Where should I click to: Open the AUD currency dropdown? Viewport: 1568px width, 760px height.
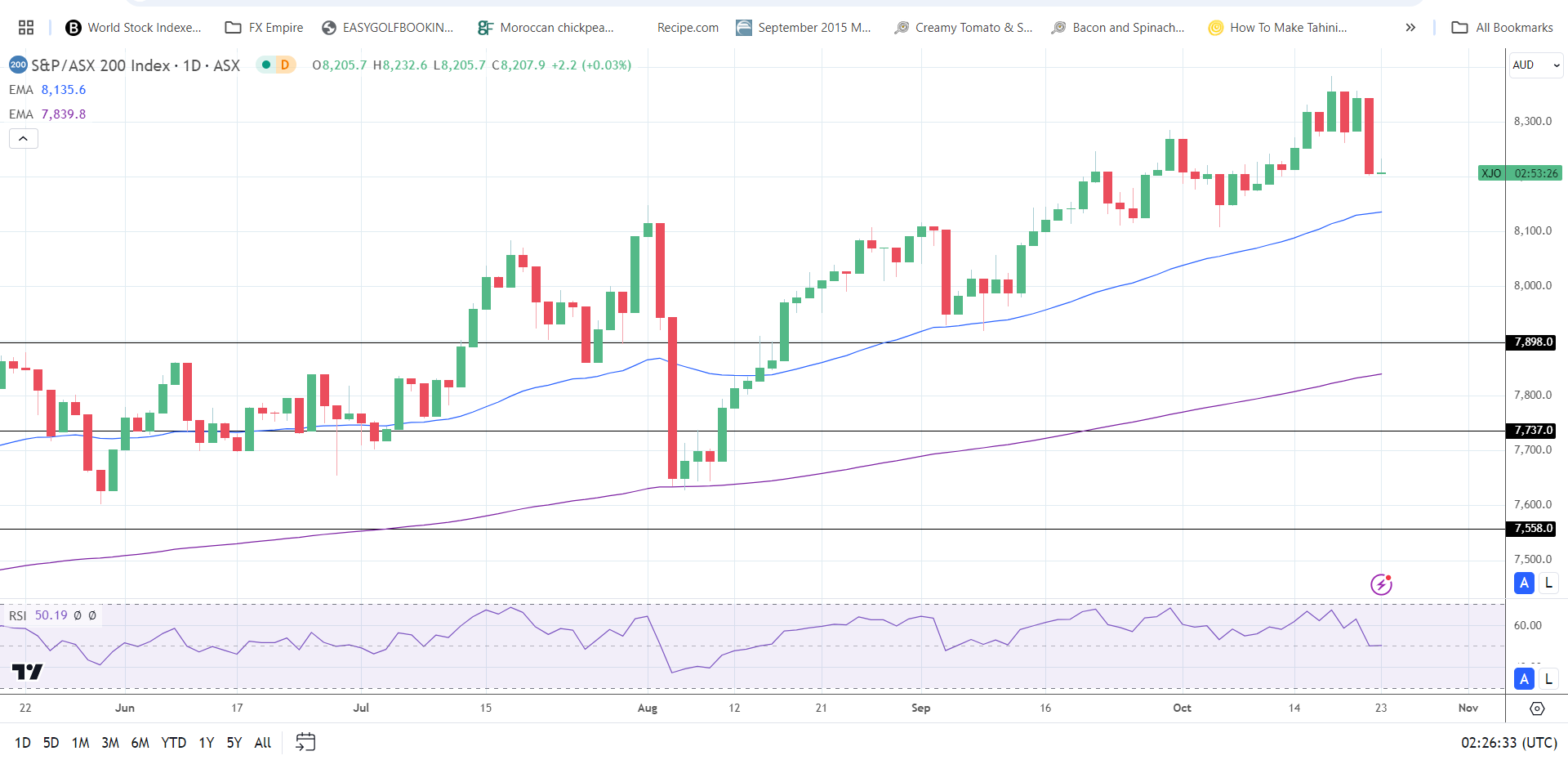pyautogui.click(x=1536, y=65)
